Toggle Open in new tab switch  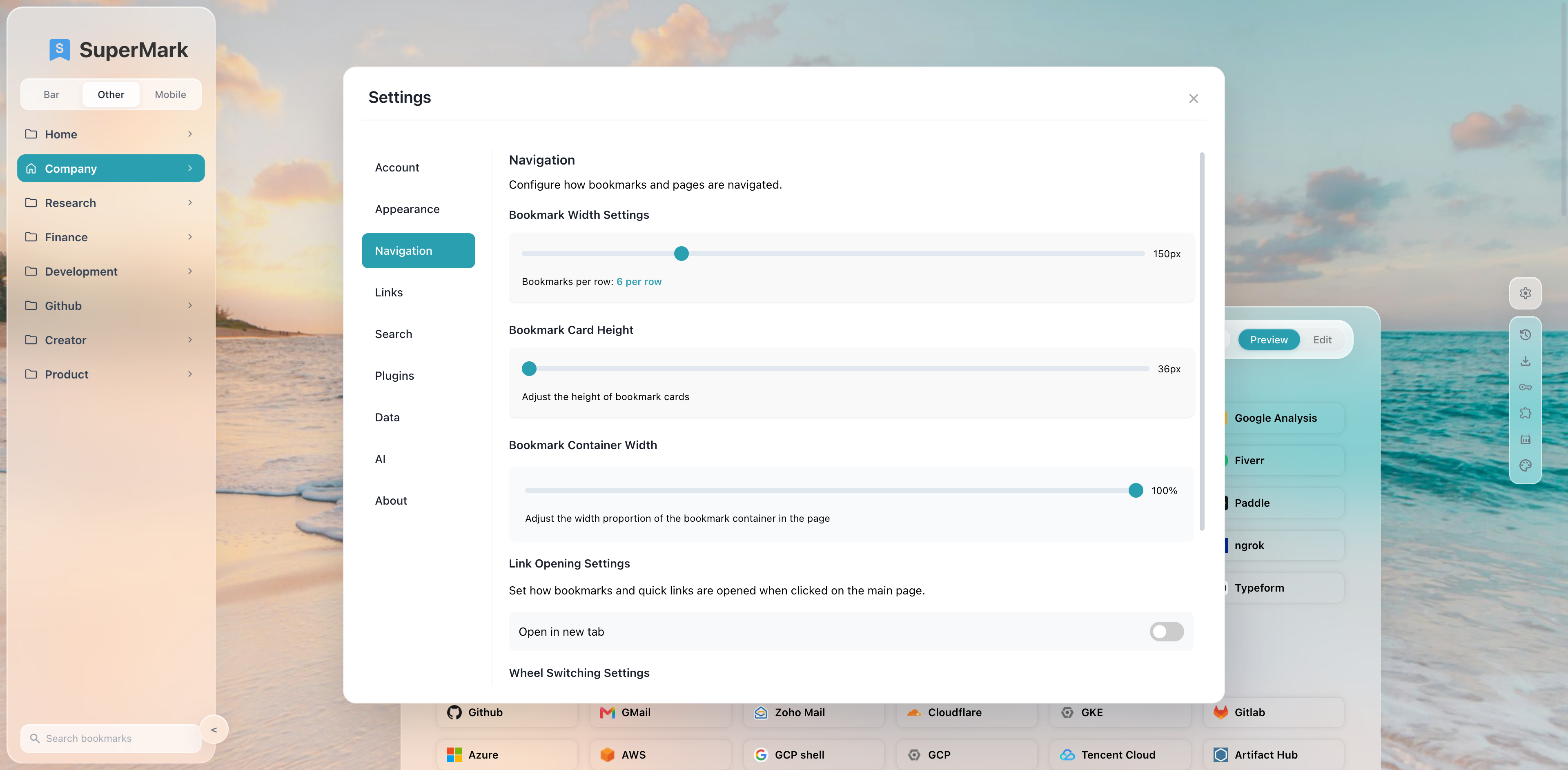point(1166,632)
